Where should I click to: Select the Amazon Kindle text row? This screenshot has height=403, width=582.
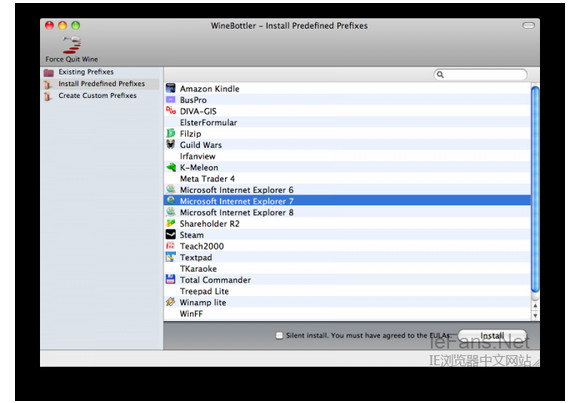[210, 89]
